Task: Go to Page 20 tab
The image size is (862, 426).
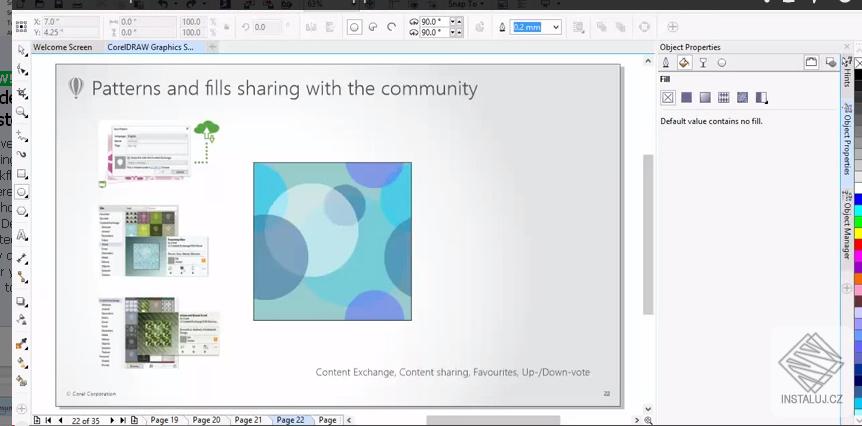Action: (x=206, y=420)
